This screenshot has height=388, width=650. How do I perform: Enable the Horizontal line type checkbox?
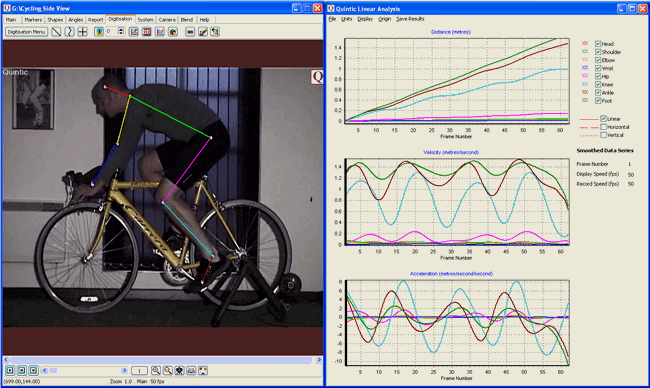[x=604, y=127]
